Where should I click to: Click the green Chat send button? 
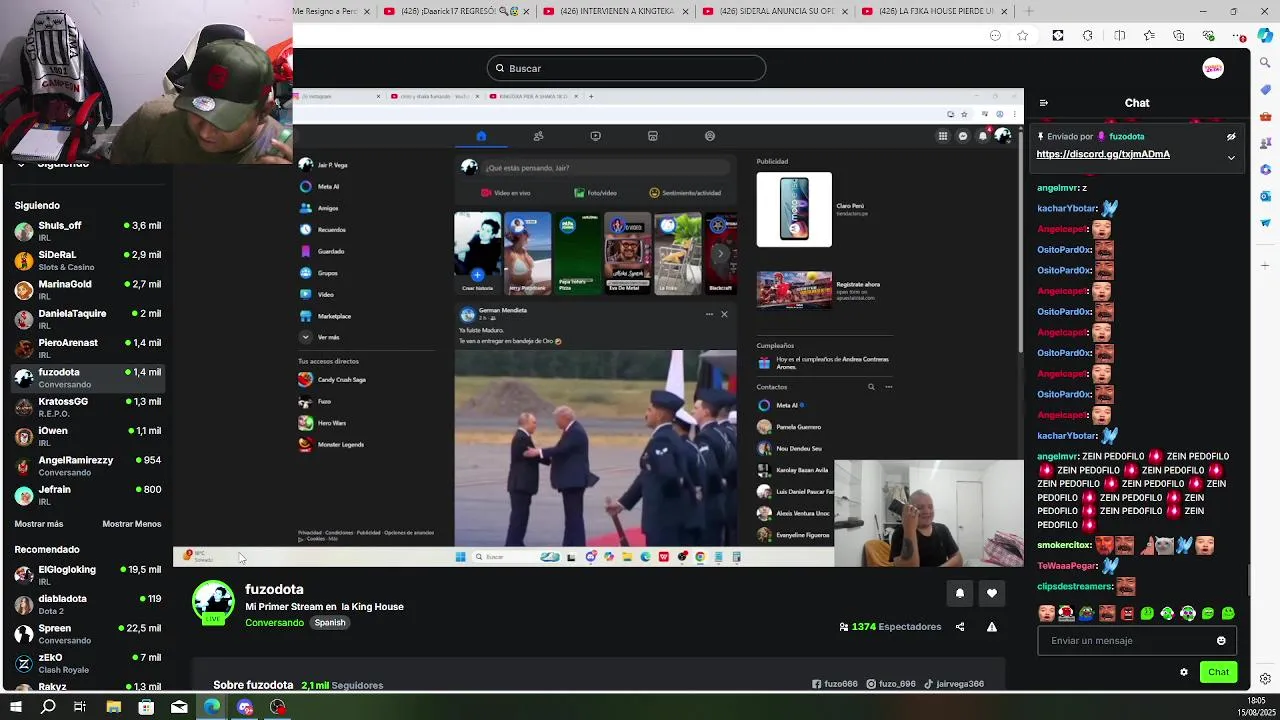click(1218, 672)
